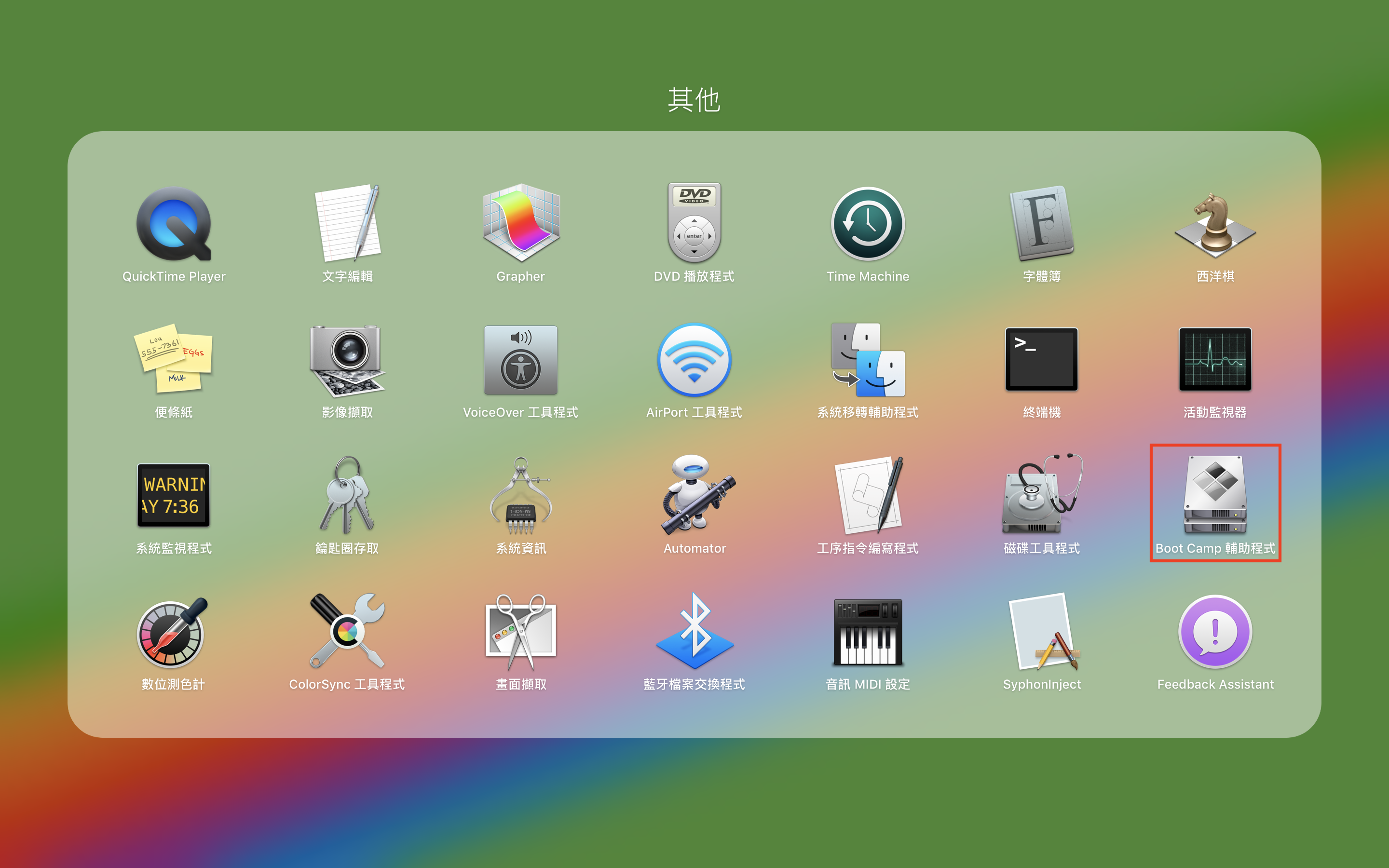Screen dimensions: 1389x868
Task: Launch 鑰匙圈存取 Keychain Access
Action: click(347, 495)
